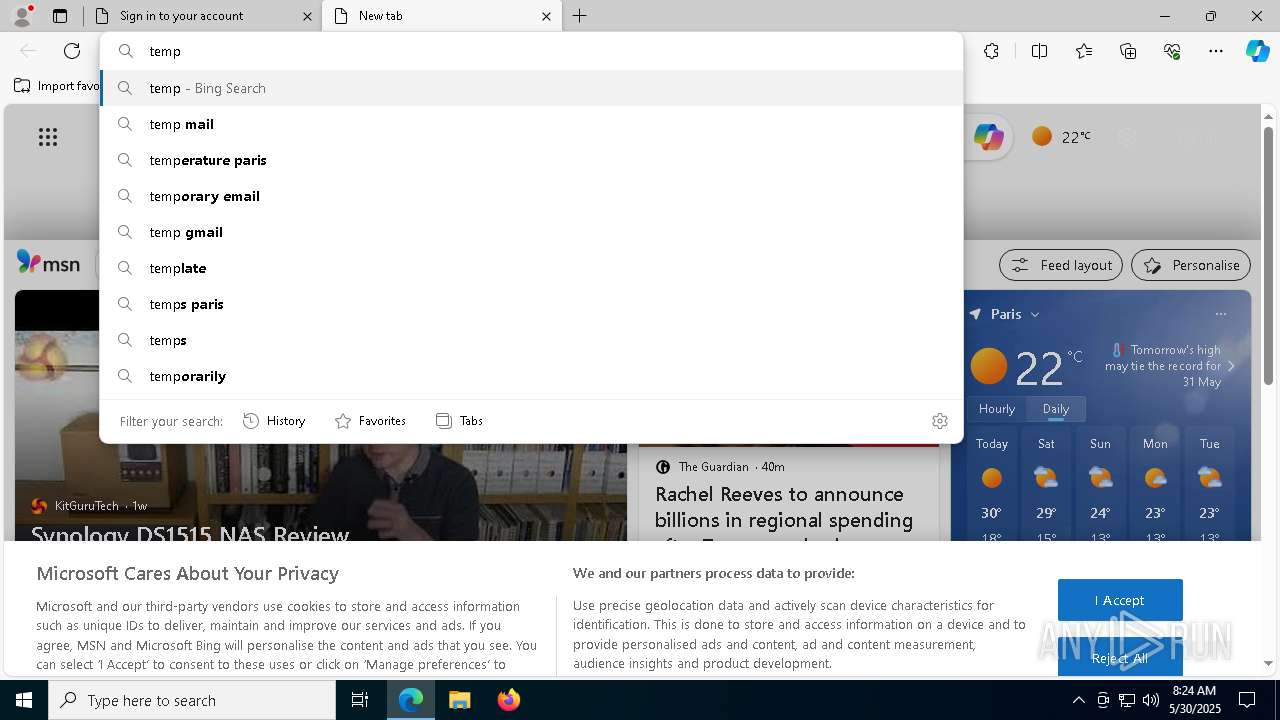1280x720 pixels.
Task: Close the Sign in to your account tab
Action: tap(307, 16)
